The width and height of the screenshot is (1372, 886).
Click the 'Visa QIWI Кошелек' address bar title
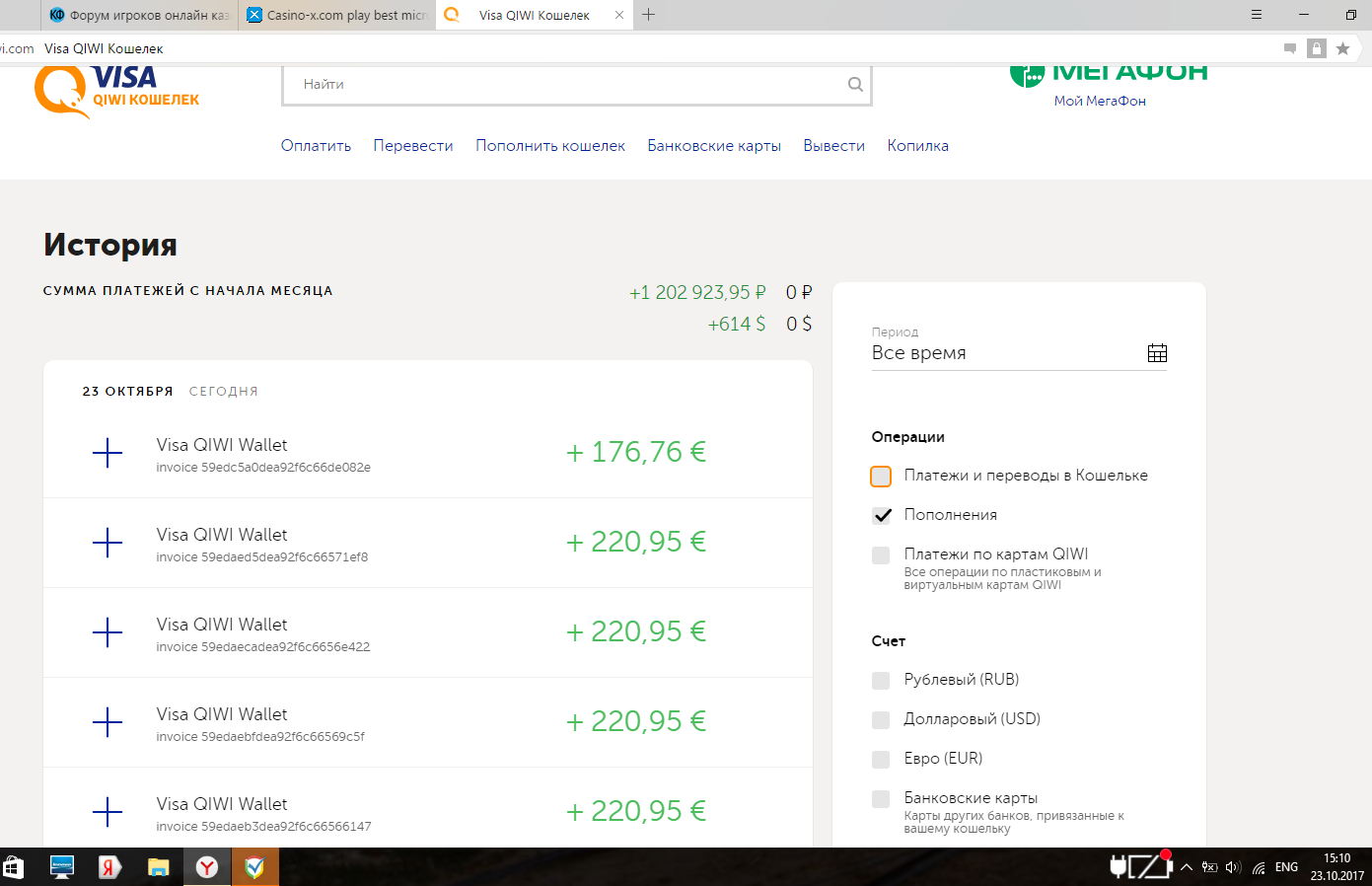pos(104,48)
